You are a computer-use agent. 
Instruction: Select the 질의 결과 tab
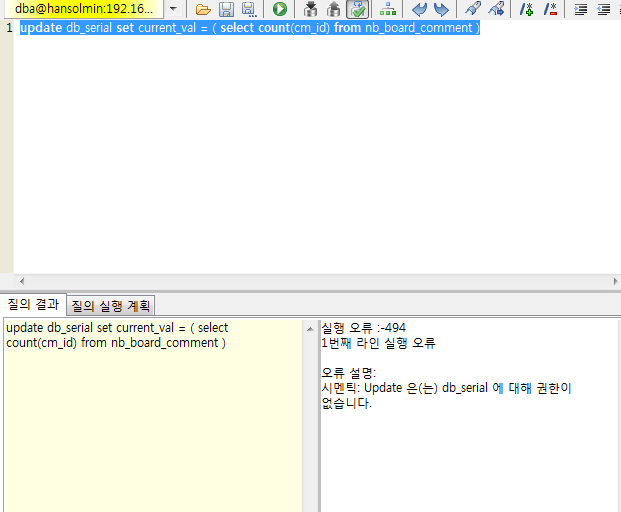pyautogui.click(x=33, y=305)
